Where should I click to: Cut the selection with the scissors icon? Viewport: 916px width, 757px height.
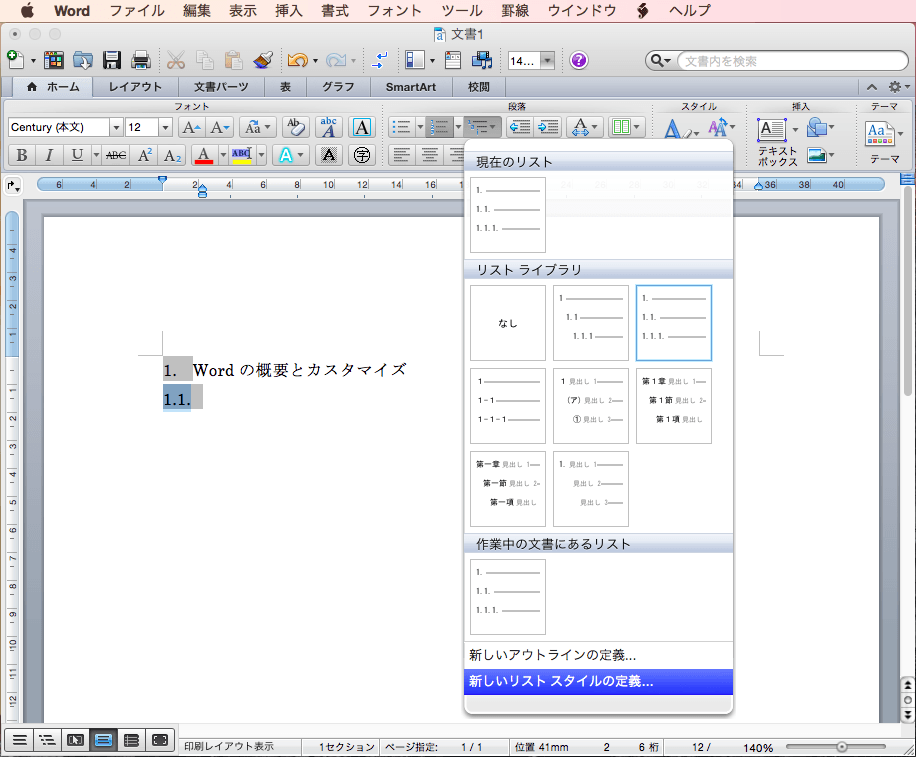pyautogui.click(x=176, y=60)
